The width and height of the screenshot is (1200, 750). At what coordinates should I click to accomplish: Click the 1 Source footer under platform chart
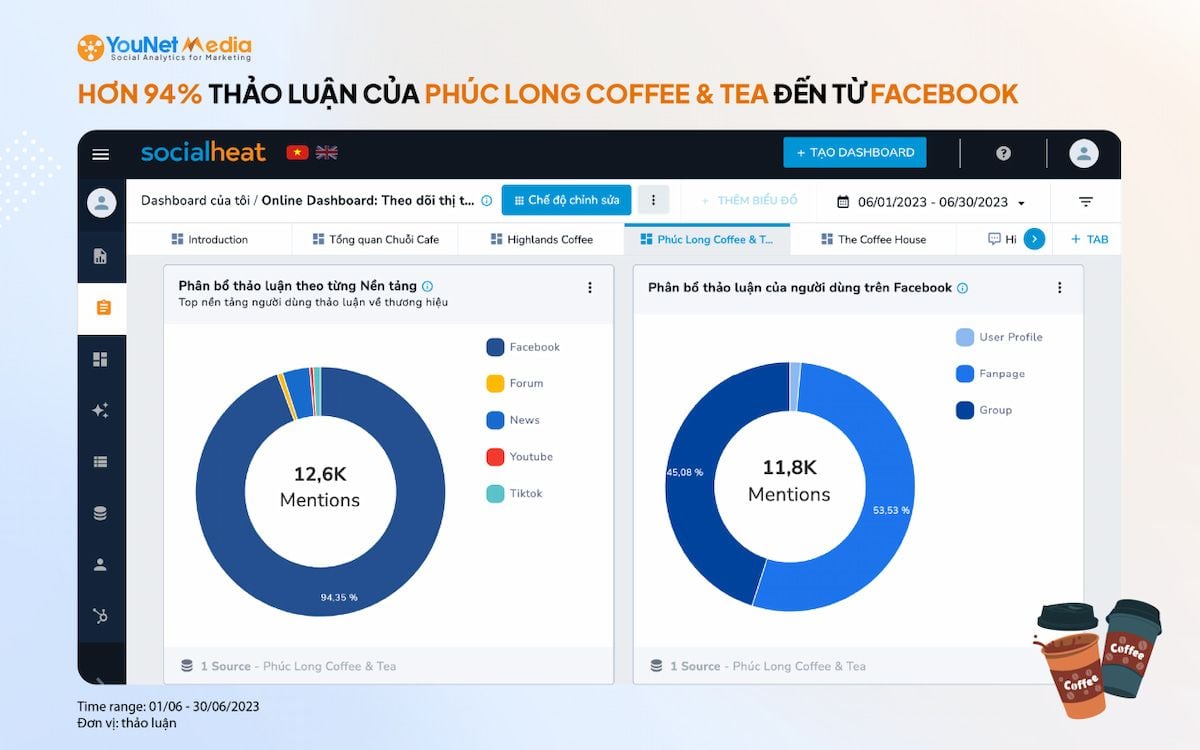click(x=288, y=666)
